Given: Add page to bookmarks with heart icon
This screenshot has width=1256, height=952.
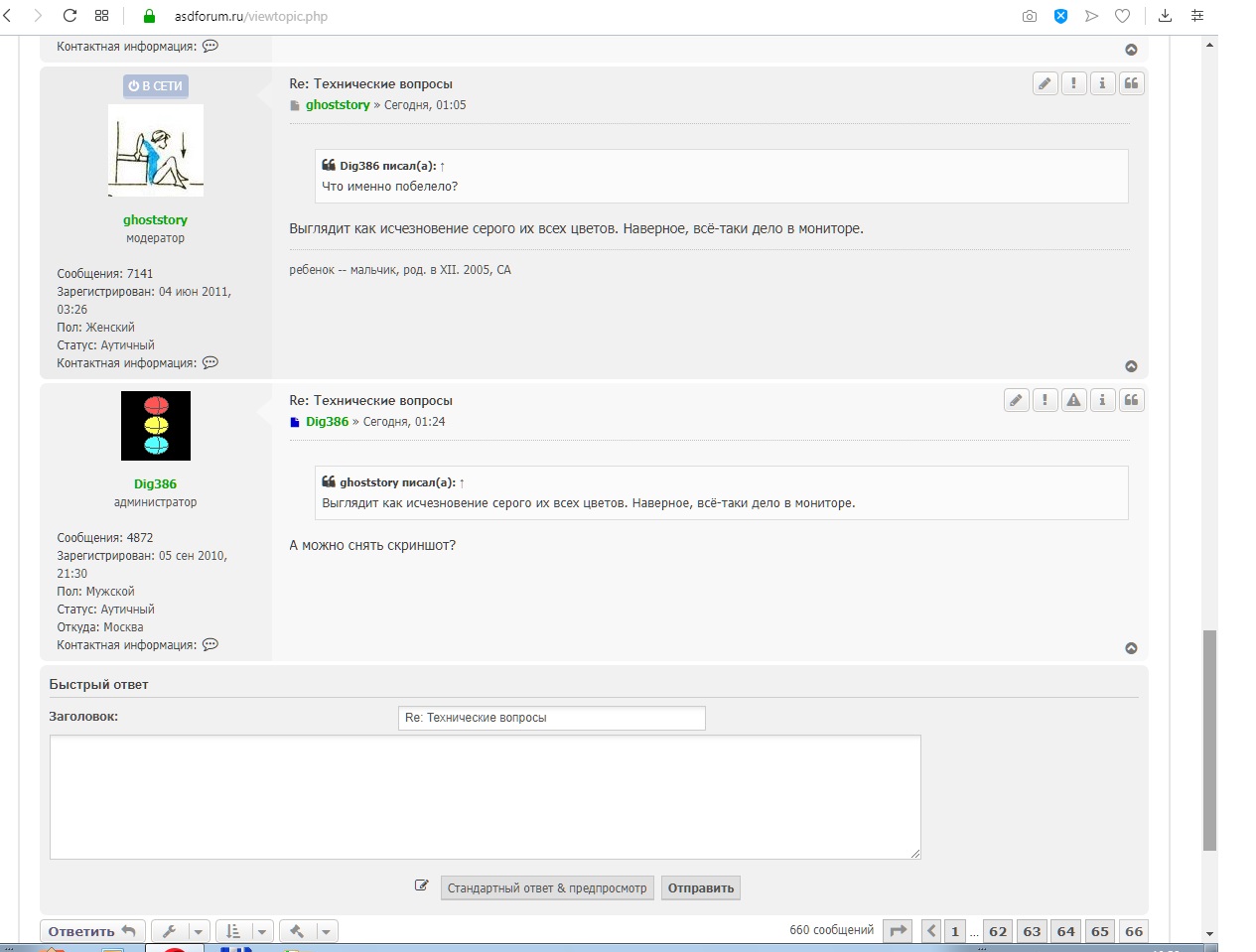Looking at the screenshot, I should [x=1122, y=16].
